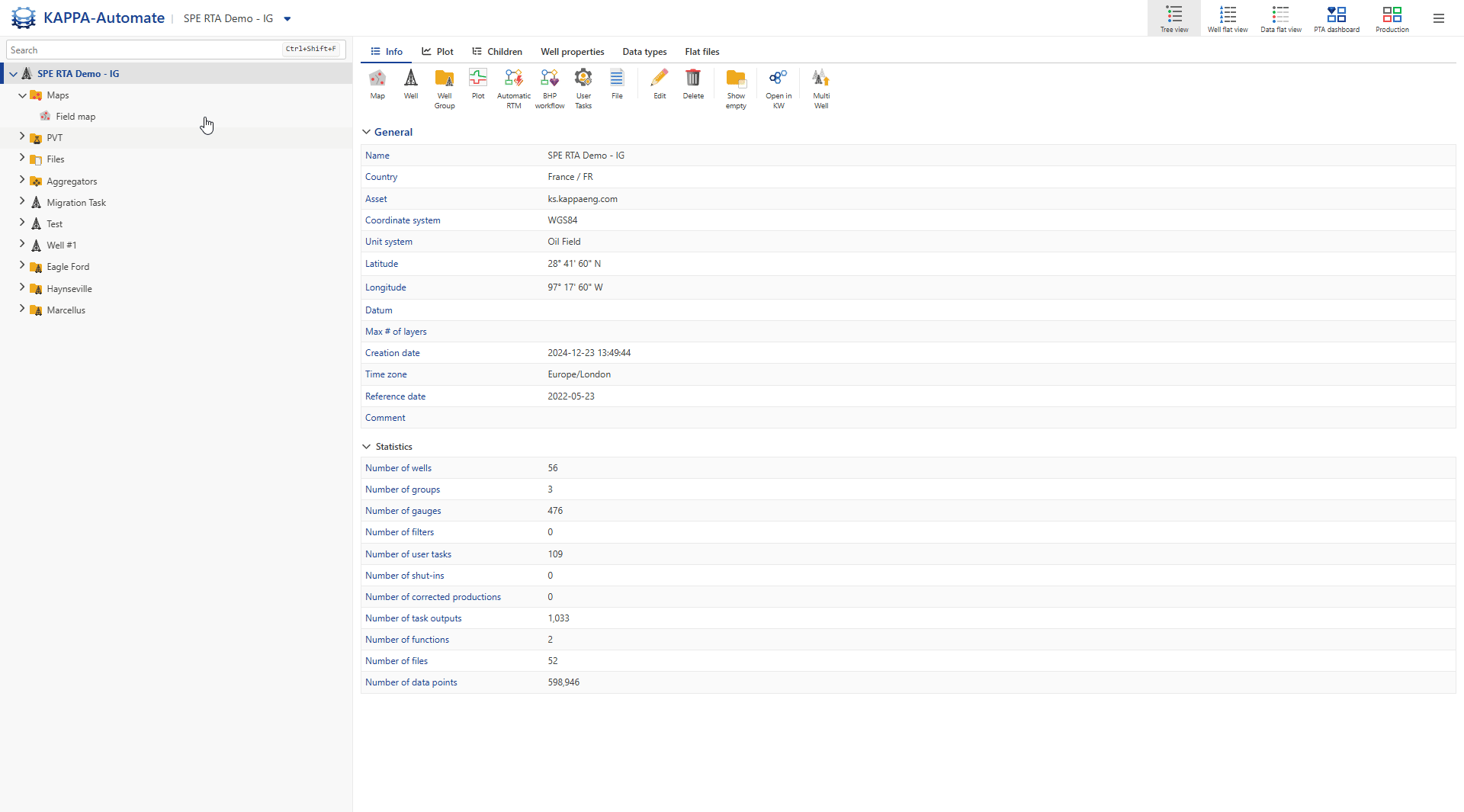This screenshot has height=812, width=1464.
Task: Switch to Well flat view
Action: click(1228, 18)
